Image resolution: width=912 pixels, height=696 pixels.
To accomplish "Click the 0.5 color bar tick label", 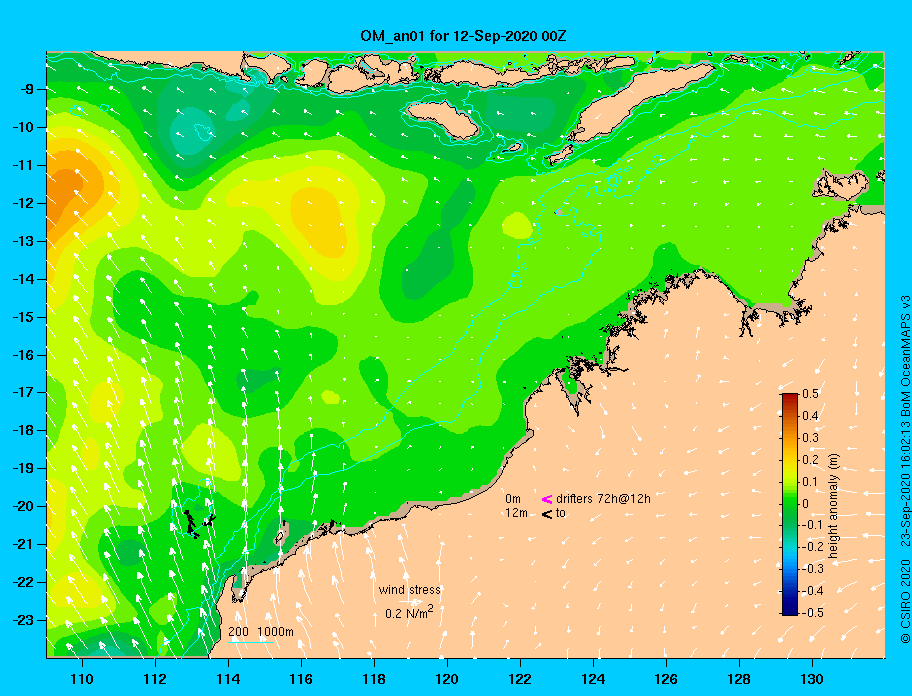I will point(810,394).
